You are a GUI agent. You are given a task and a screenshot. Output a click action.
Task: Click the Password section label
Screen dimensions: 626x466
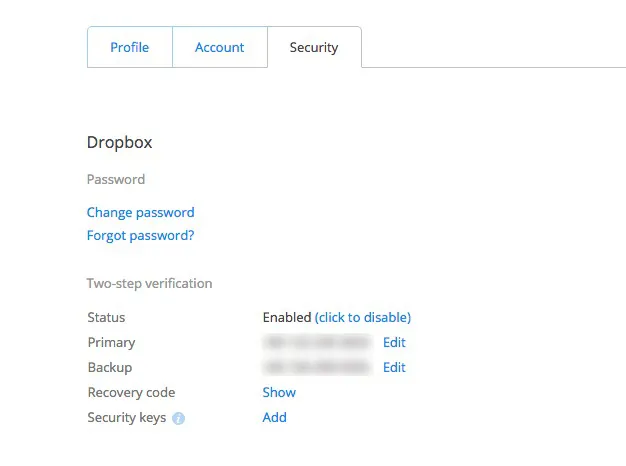click(115, 179)
